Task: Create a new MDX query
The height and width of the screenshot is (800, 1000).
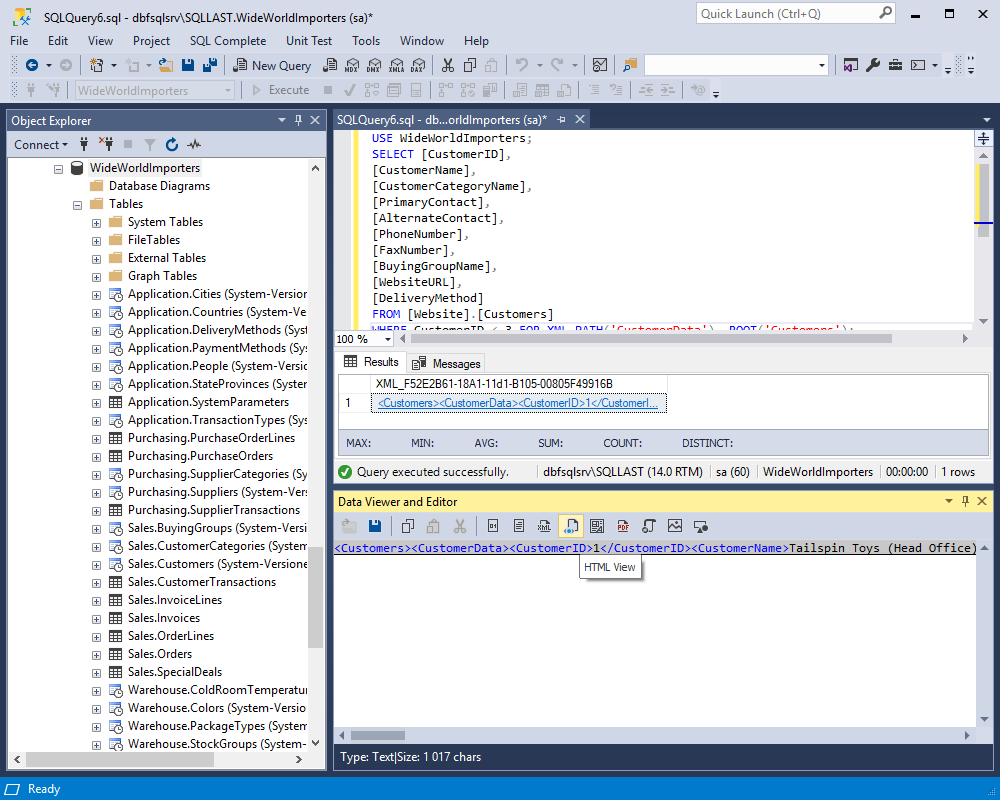Action: (352, 65)
